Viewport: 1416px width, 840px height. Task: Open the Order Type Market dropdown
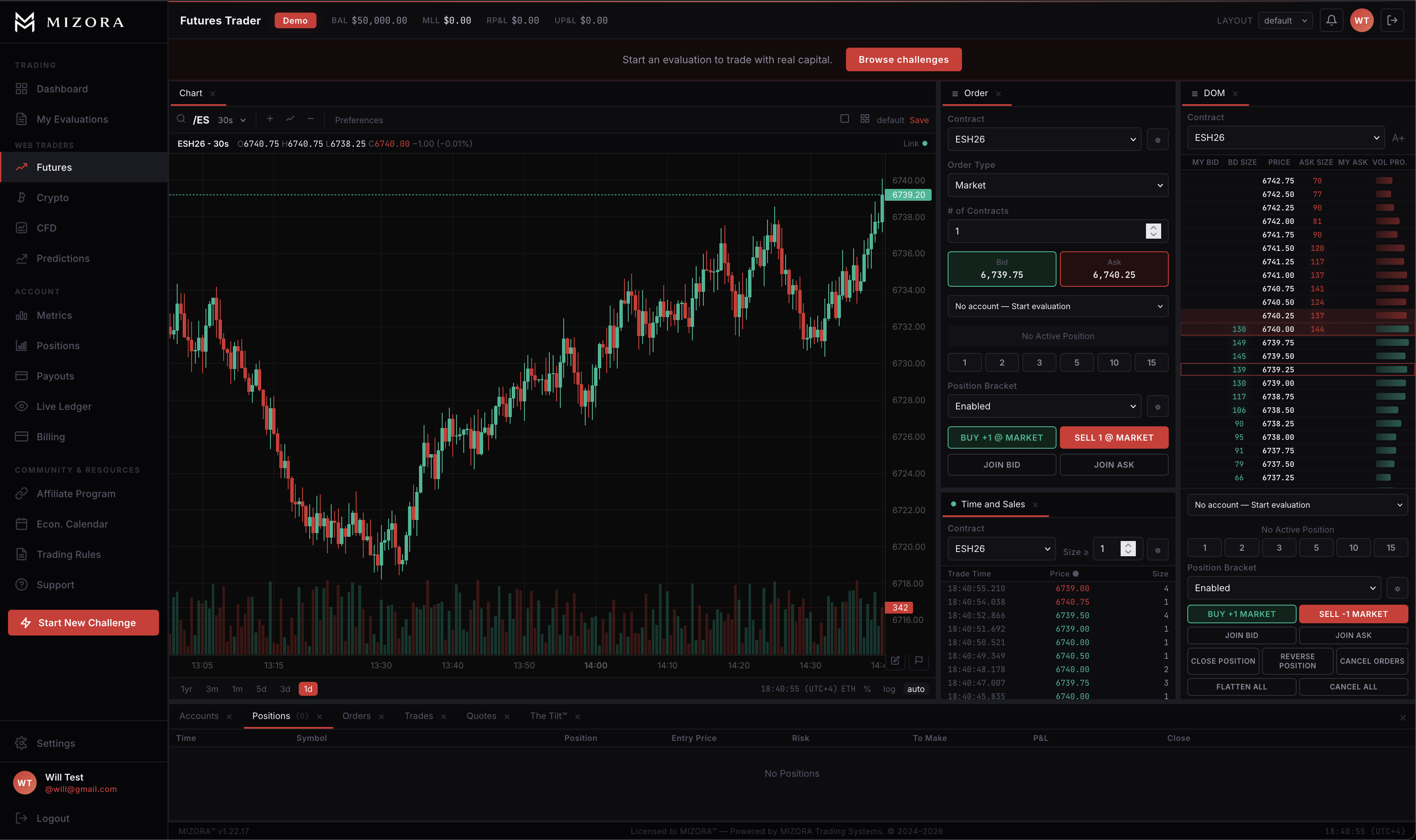click(x=1057, y=185)
